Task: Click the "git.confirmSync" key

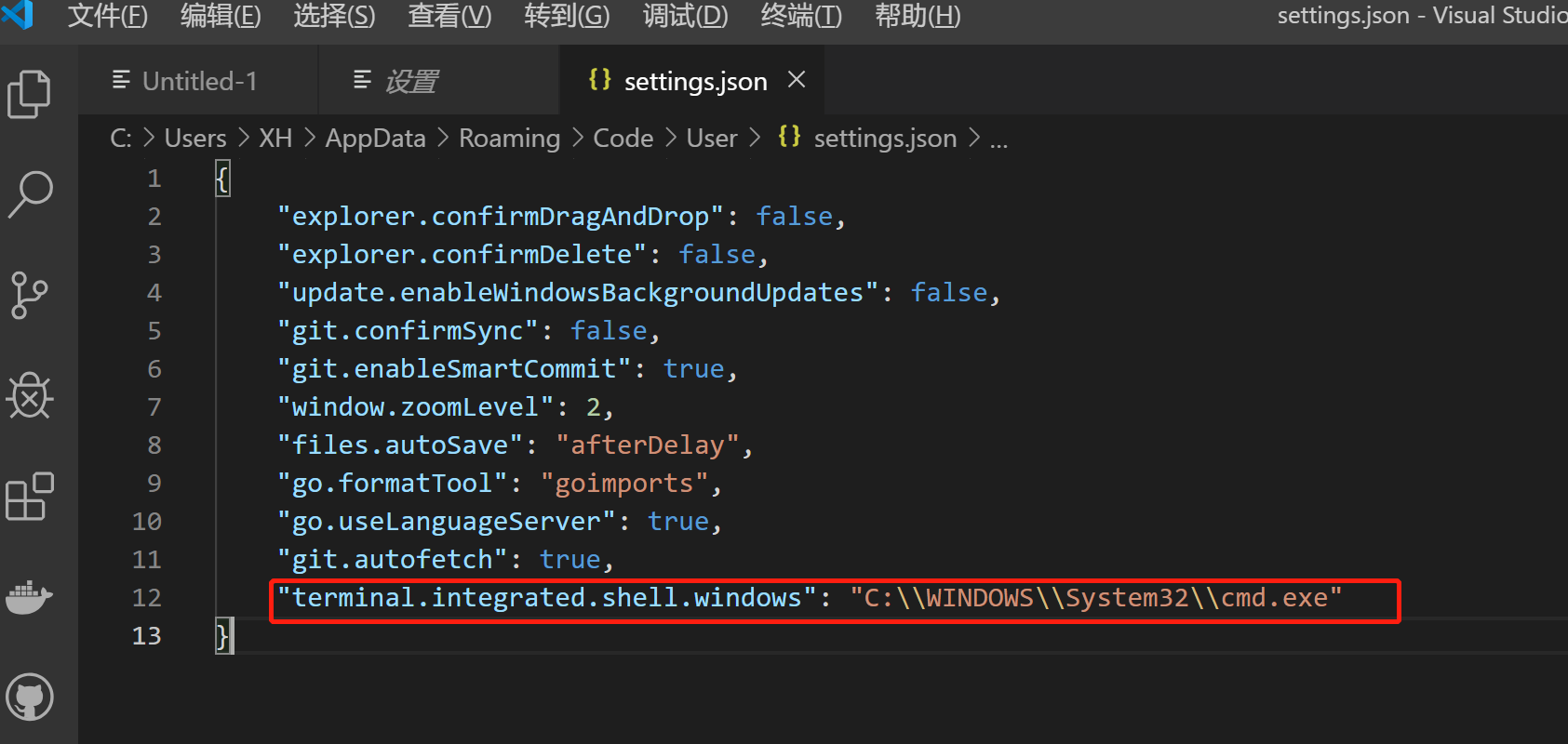Action: (409, 330)
